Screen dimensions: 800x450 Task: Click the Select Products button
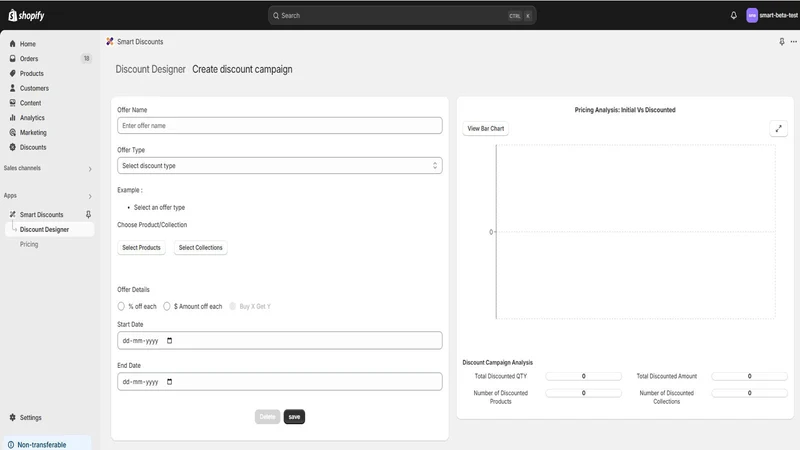141,247
